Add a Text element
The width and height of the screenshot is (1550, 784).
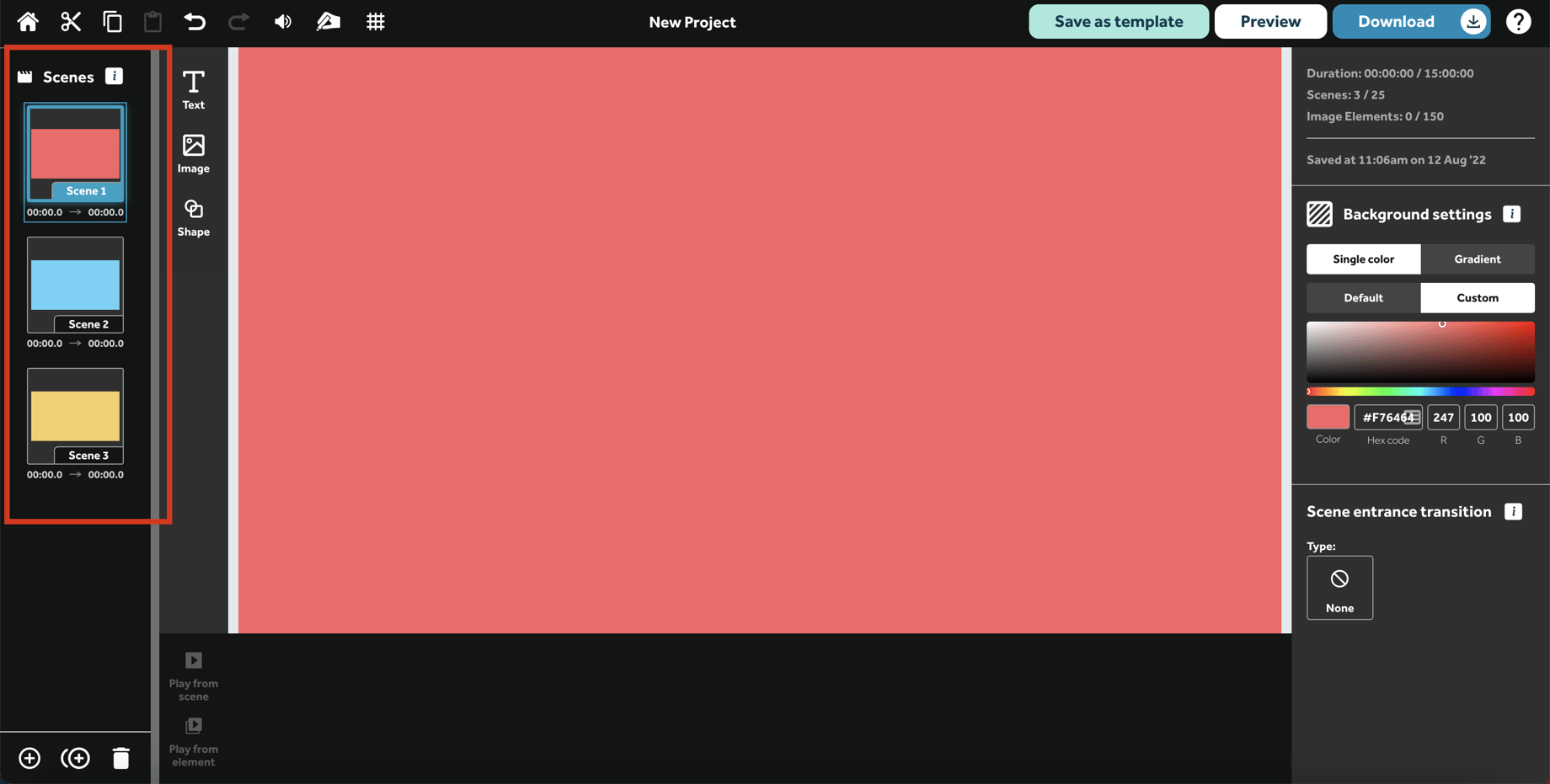coord(193,89)
